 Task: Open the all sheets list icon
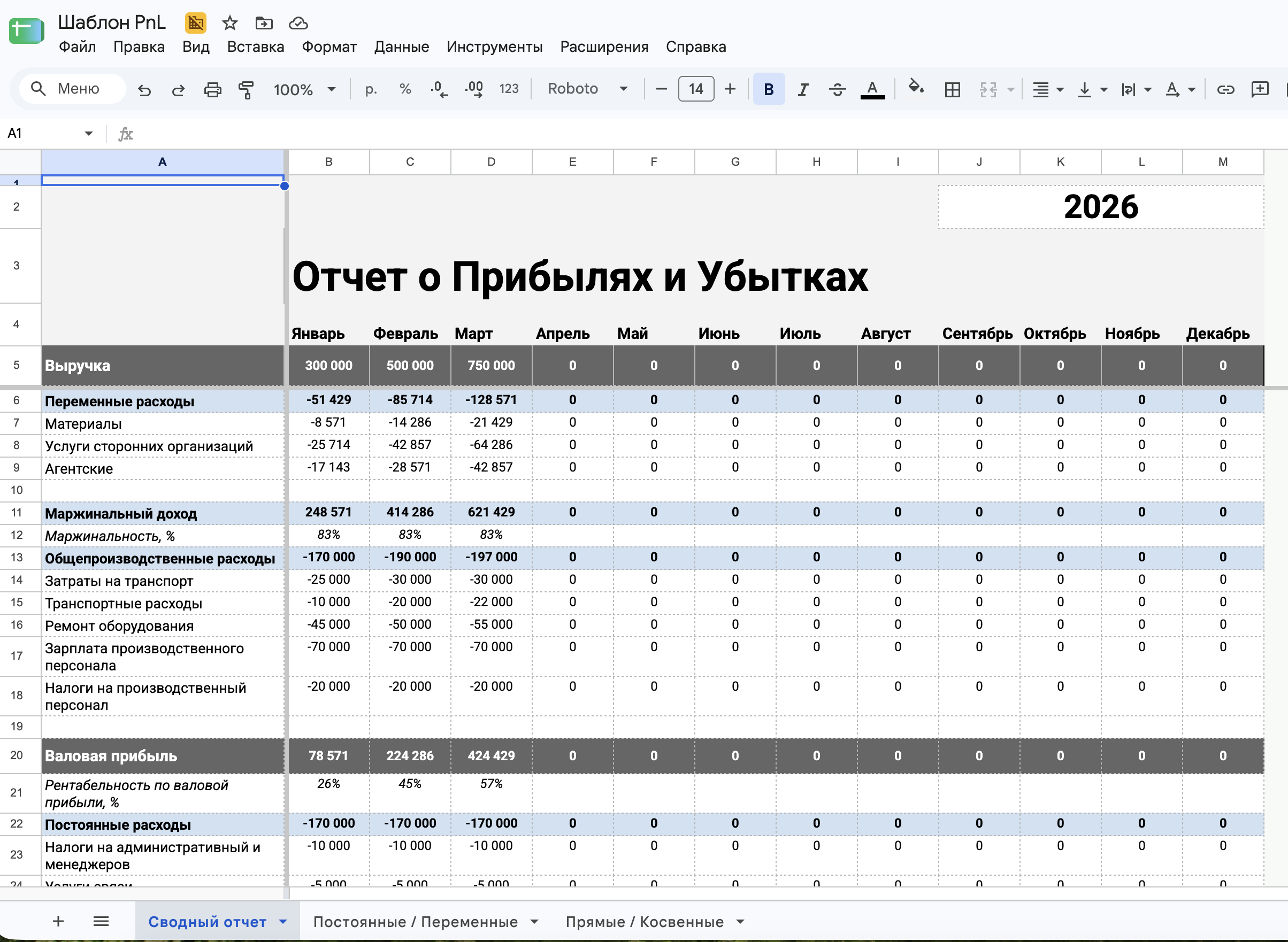101,921
